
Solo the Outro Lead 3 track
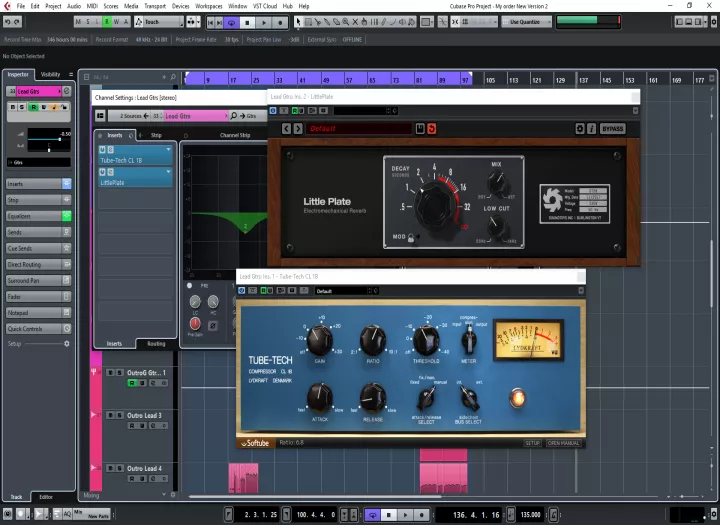(119, 415)
